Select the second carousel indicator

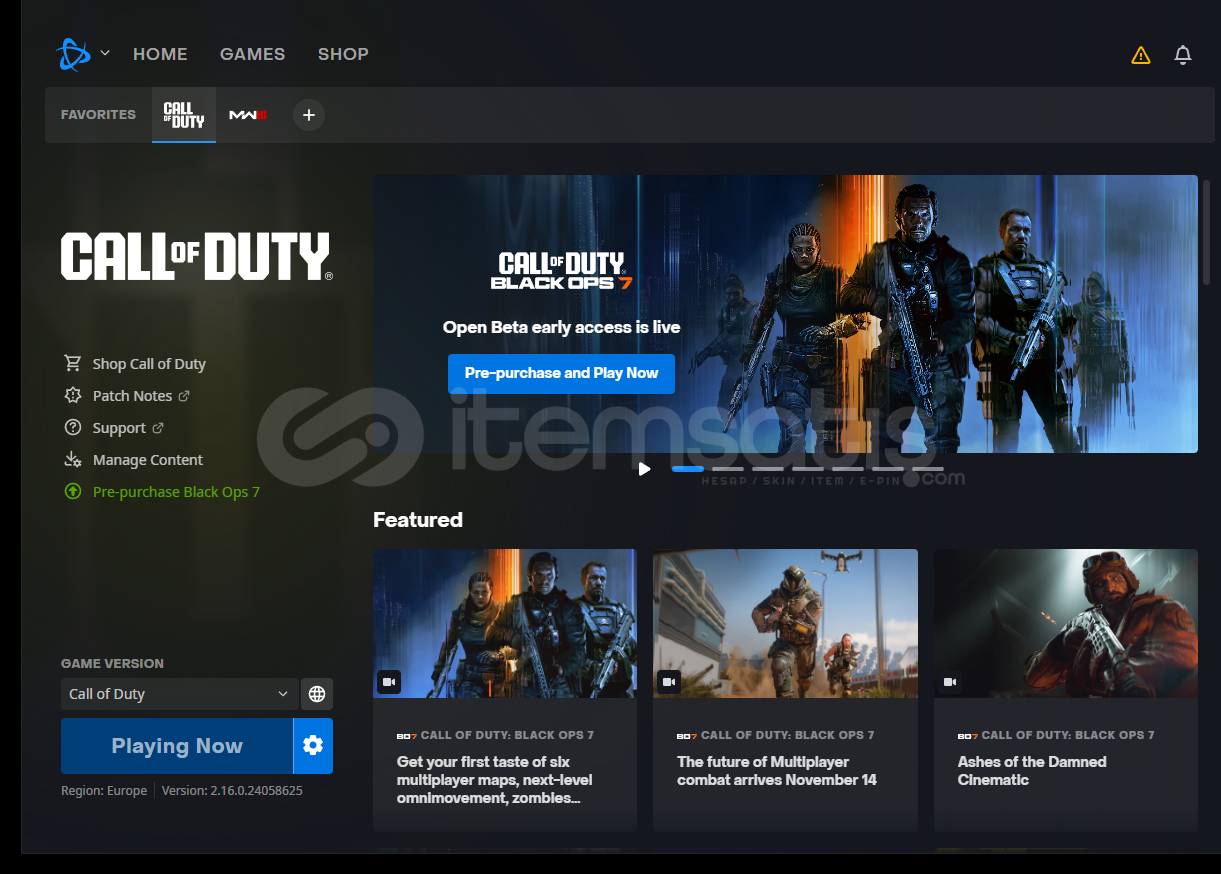(728, 468)
